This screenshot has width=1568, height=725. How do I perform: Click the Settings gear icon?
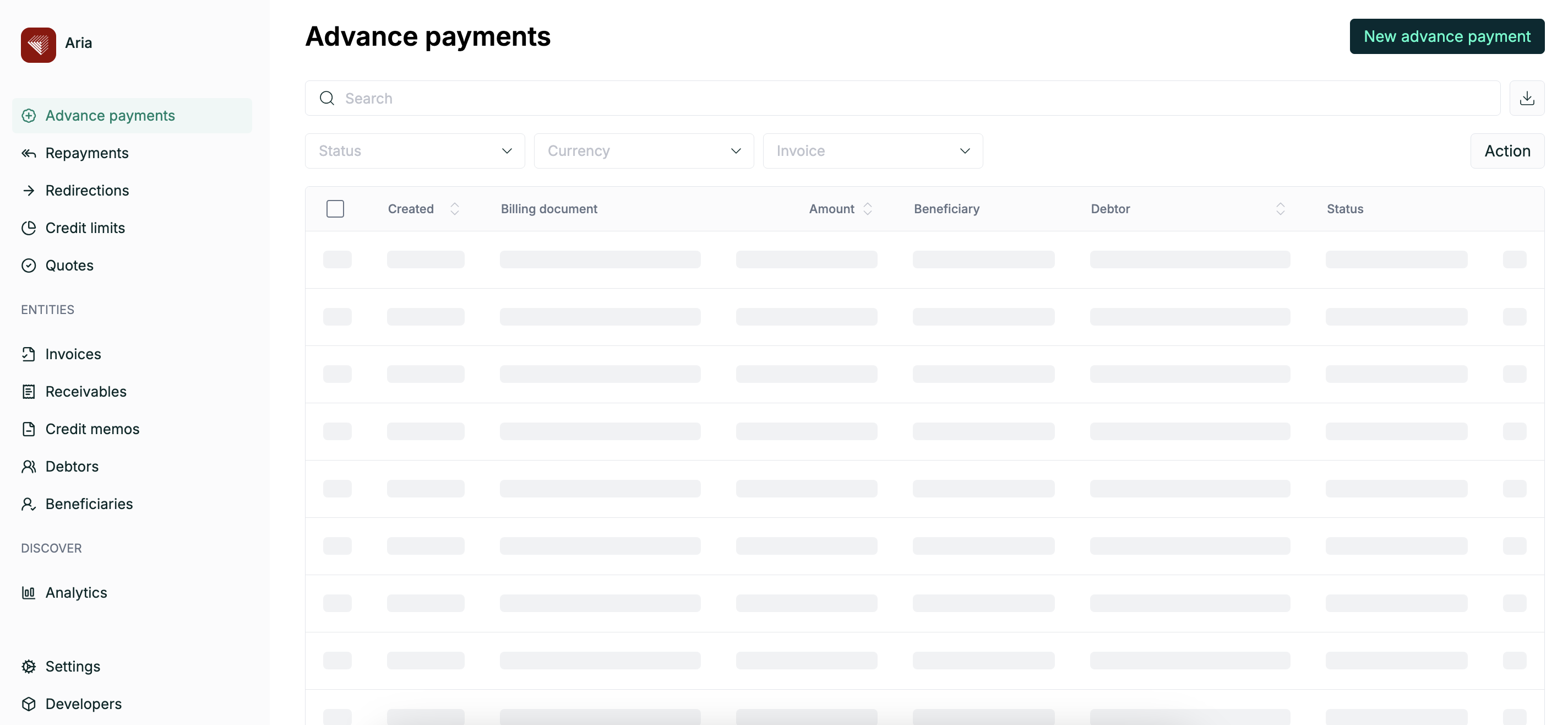click(29, 667)
